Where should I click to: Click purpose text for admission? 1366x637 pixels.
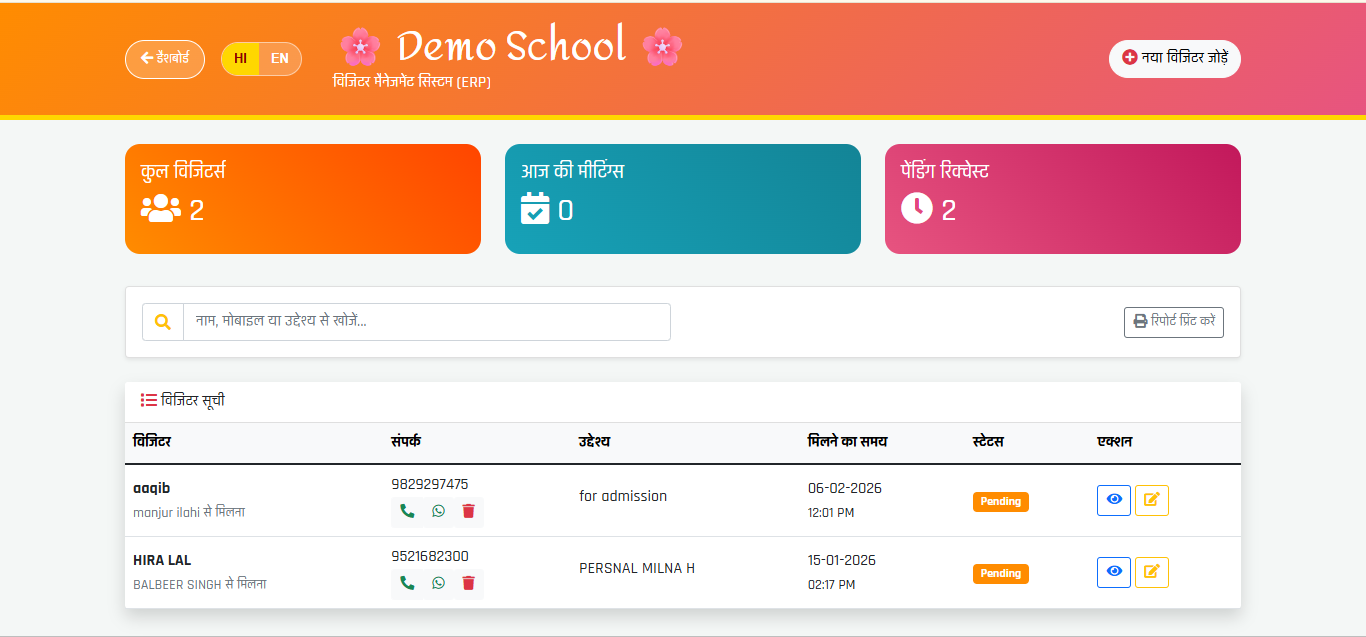[x=623, y=496]
